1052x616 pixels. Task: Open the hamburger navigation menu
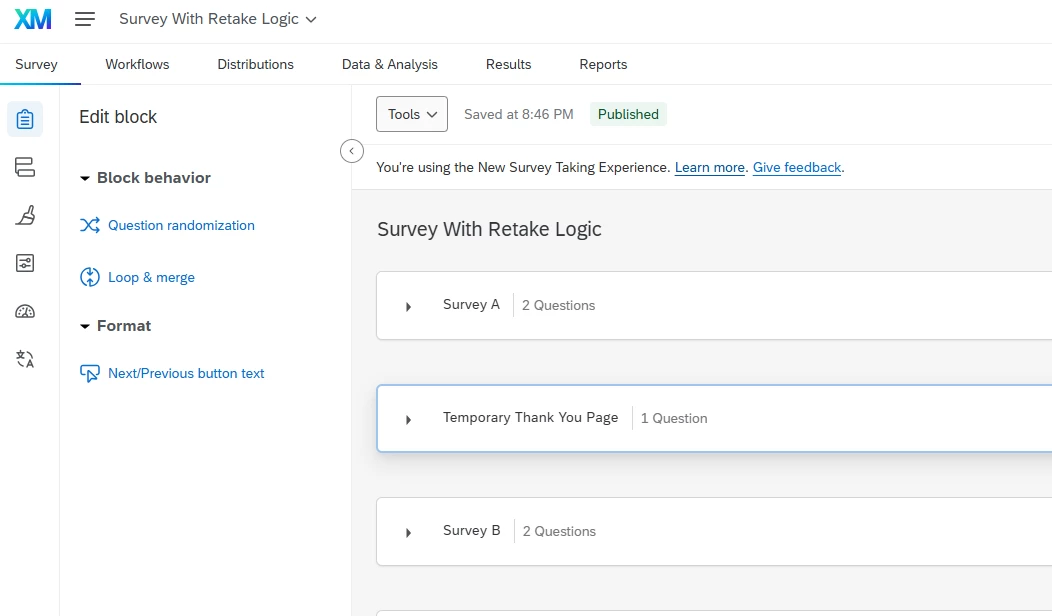pos(85,19)
